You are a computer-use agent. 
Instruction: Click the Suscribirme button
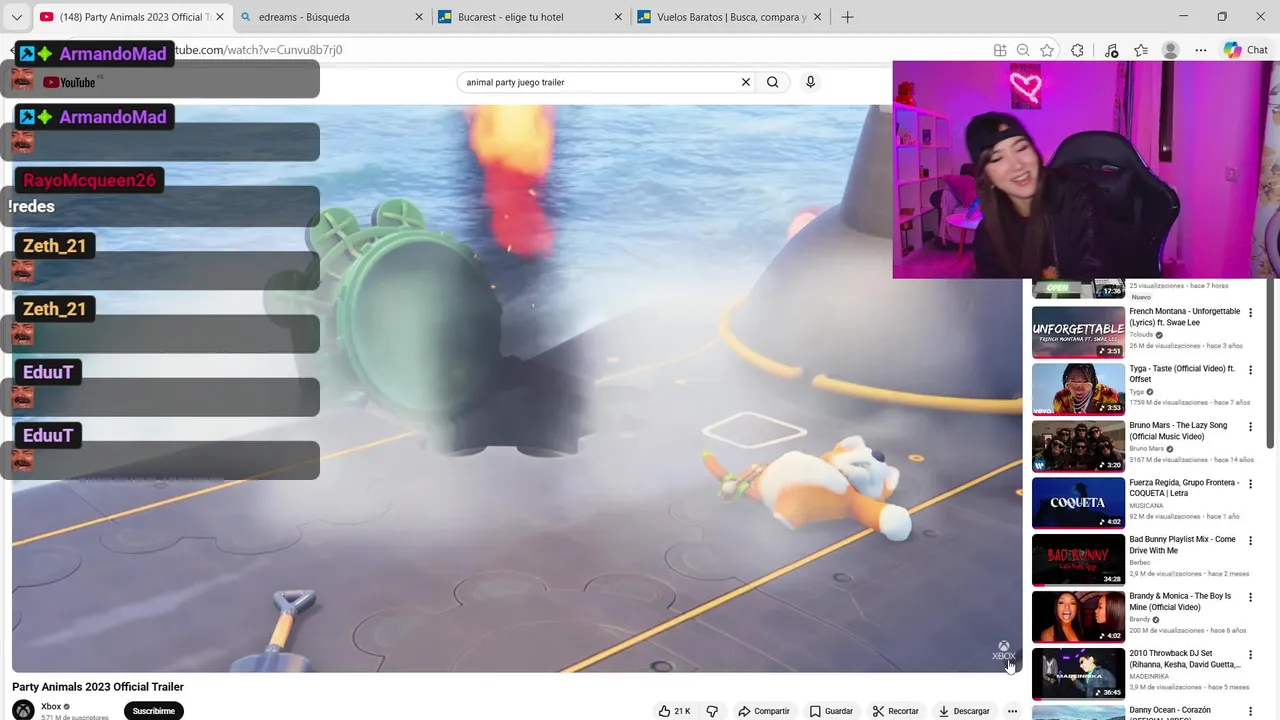(153, 711)
